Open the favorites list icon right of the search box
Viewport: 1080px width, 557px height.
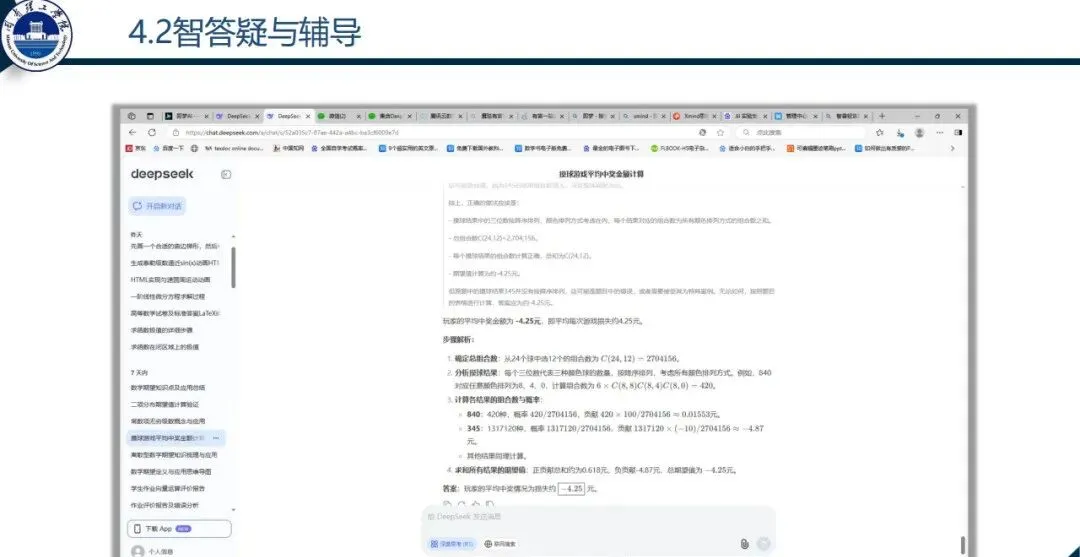880,132
